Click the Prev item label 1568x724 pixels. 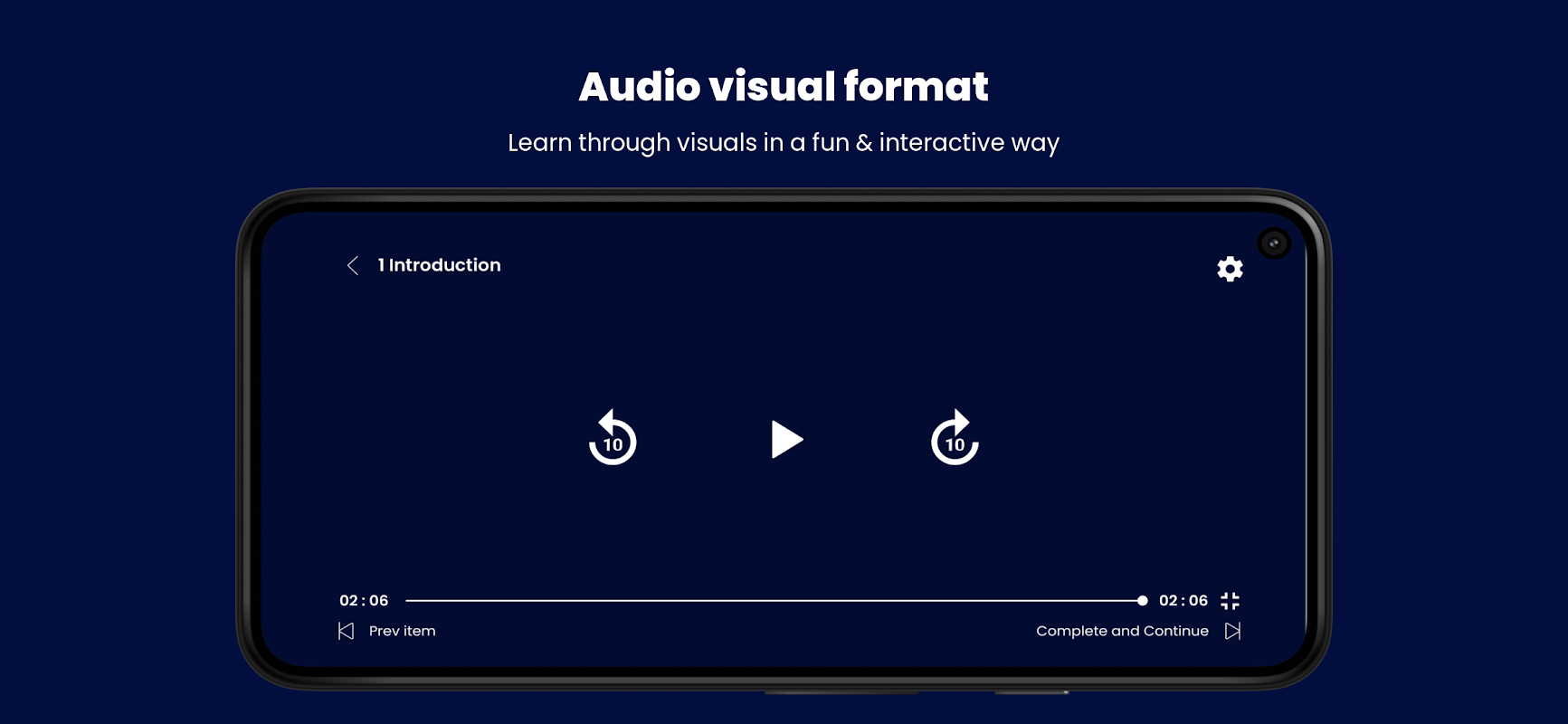tap(402, 631)
